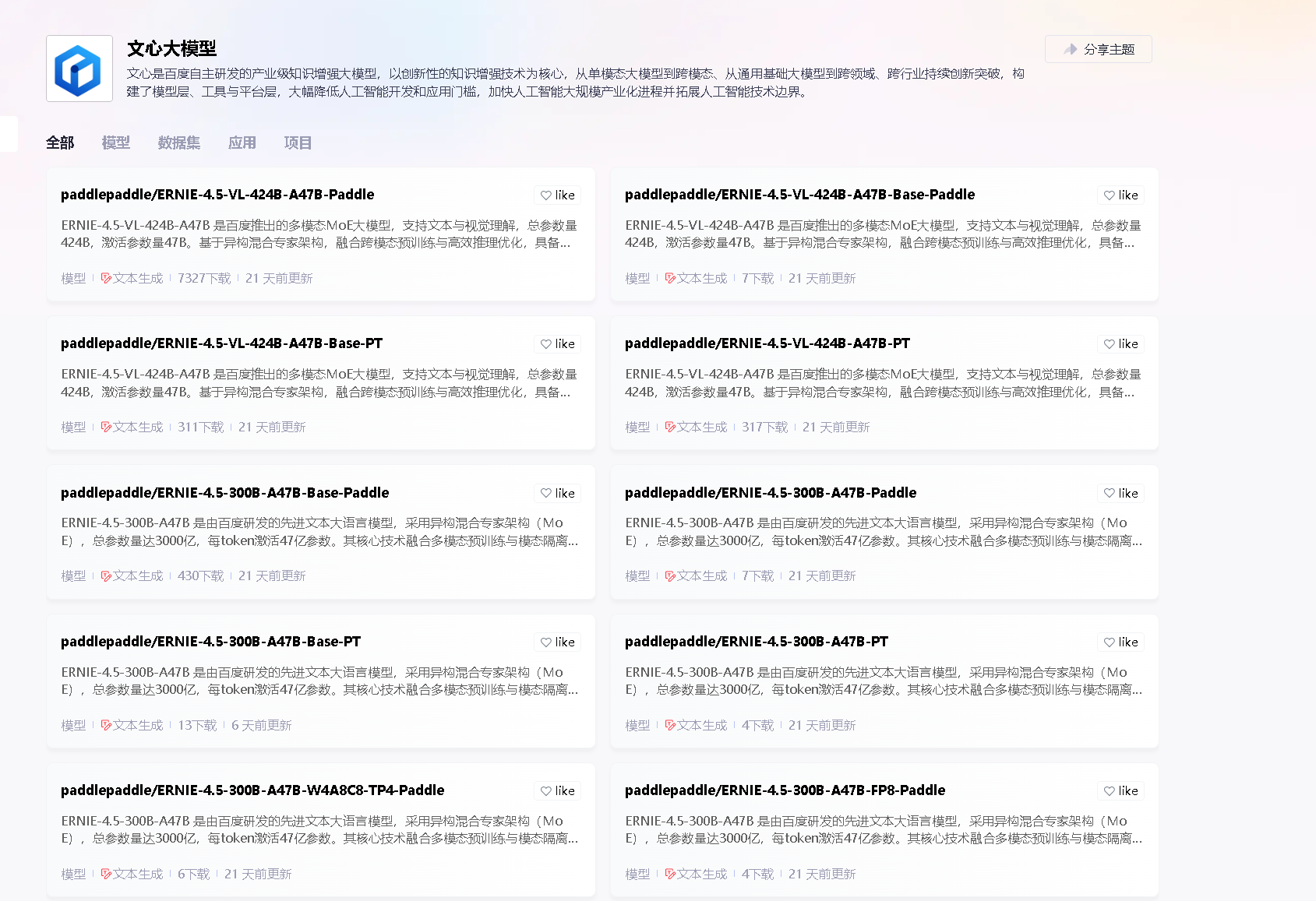
Task: Click the description text of ERNIE-4.5-VL-424B-A47B-Paddle card
Action: tap(319, 234)
